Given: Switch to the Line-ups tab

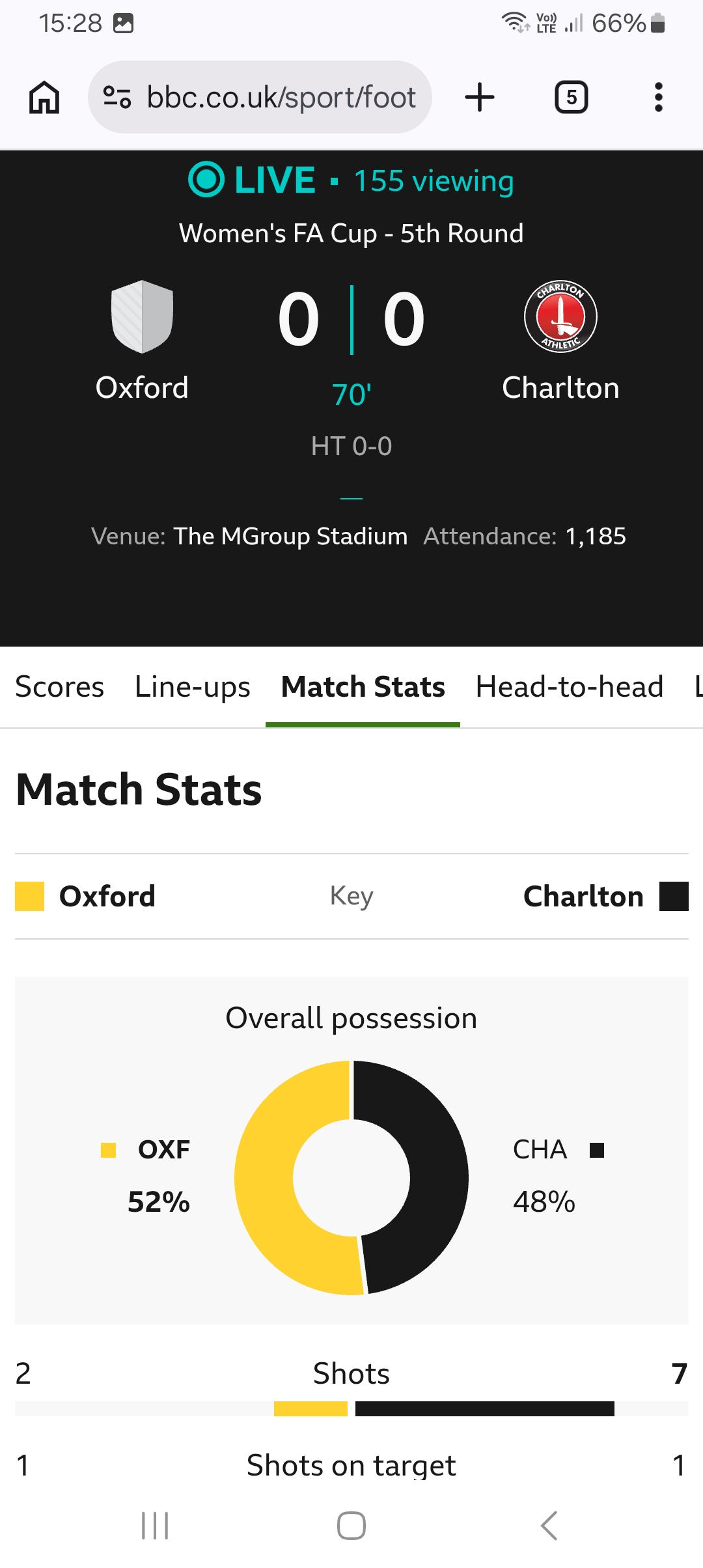Looking at the screenshot, I should pos(192,687).
